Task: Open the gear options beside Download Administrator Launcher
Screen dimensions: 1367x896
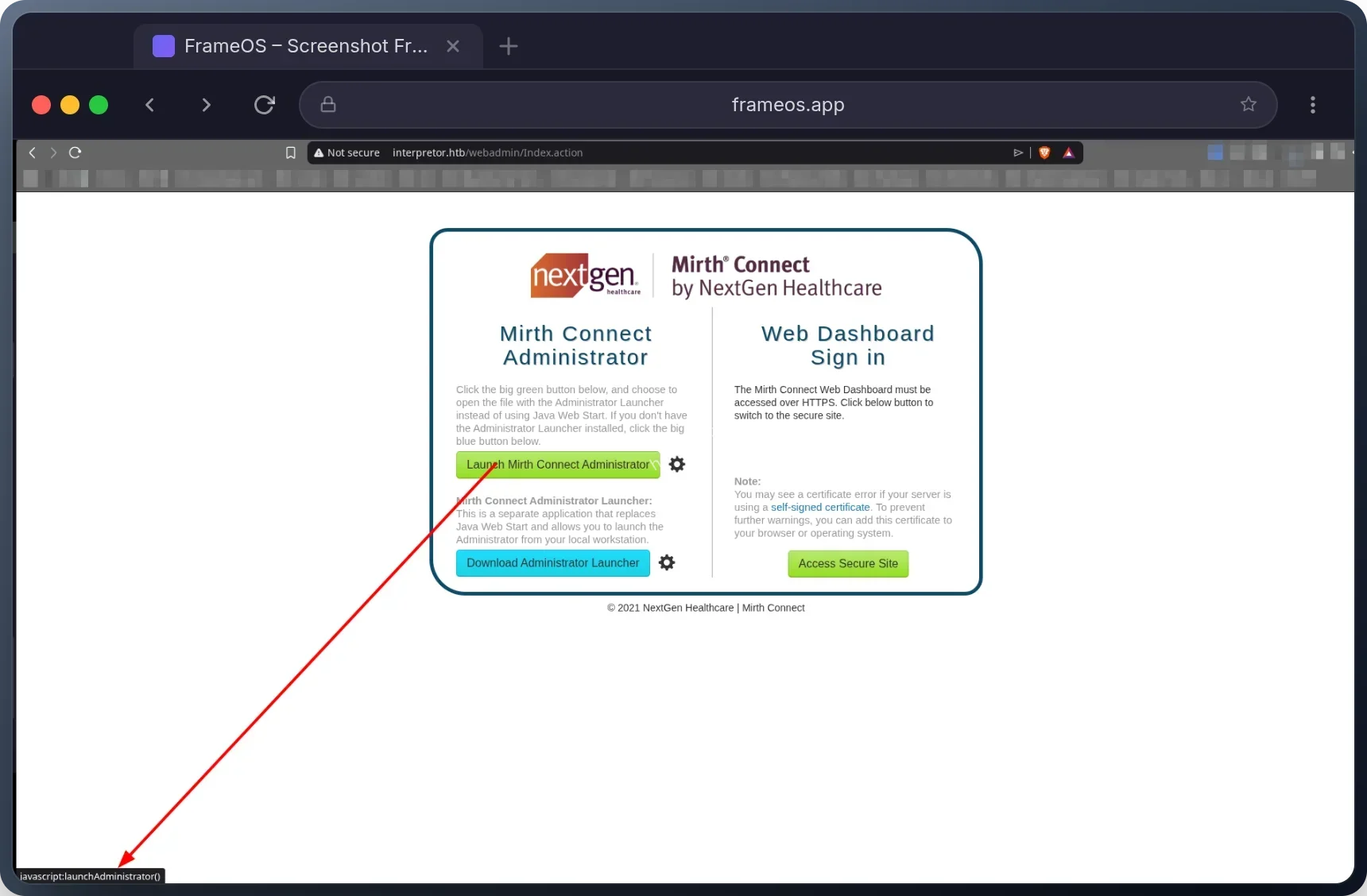Action: pyautogui.click(x=667, y=562)
